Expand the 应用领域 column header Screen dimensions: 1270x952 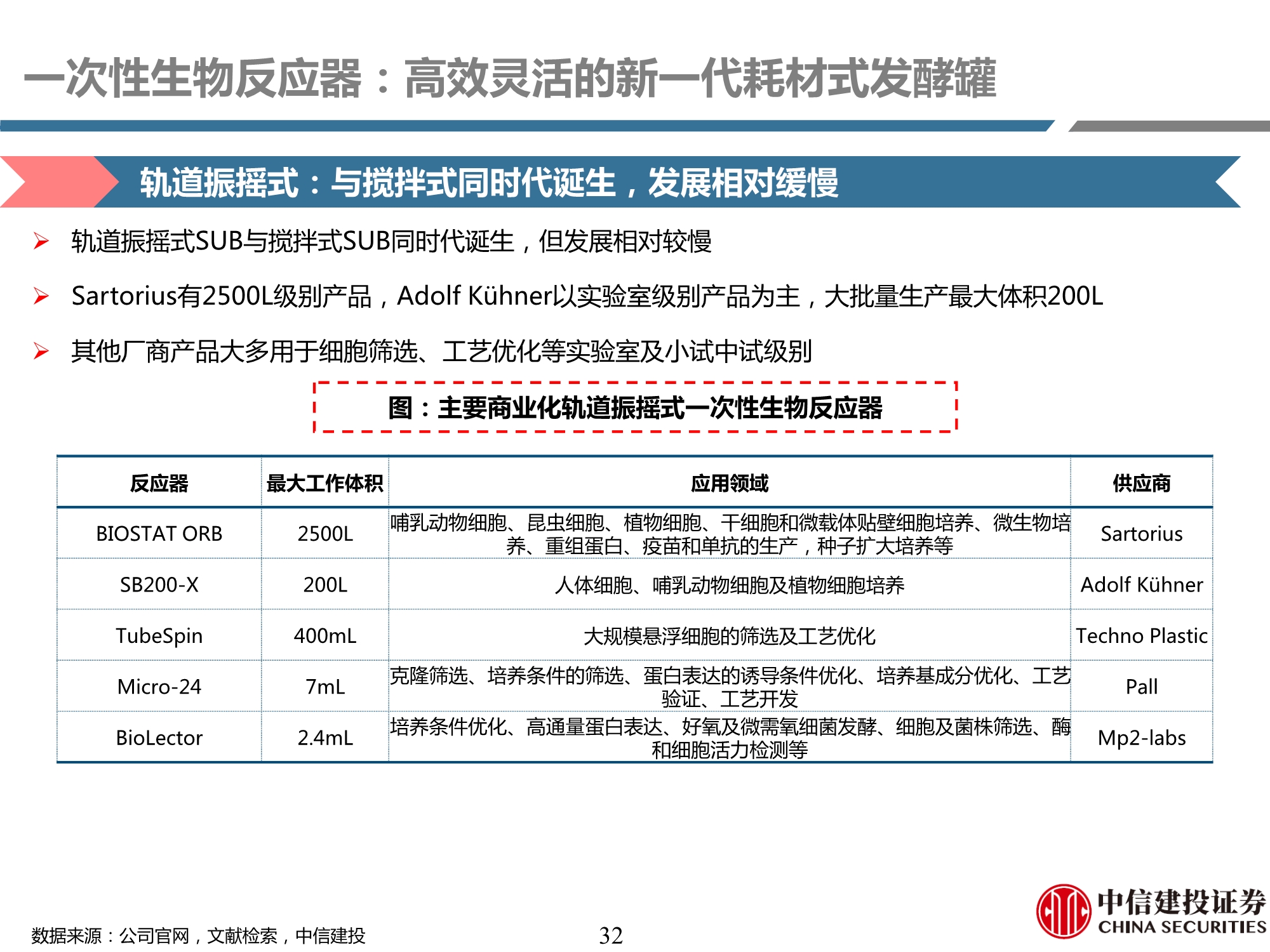click(x=732, y=481)
